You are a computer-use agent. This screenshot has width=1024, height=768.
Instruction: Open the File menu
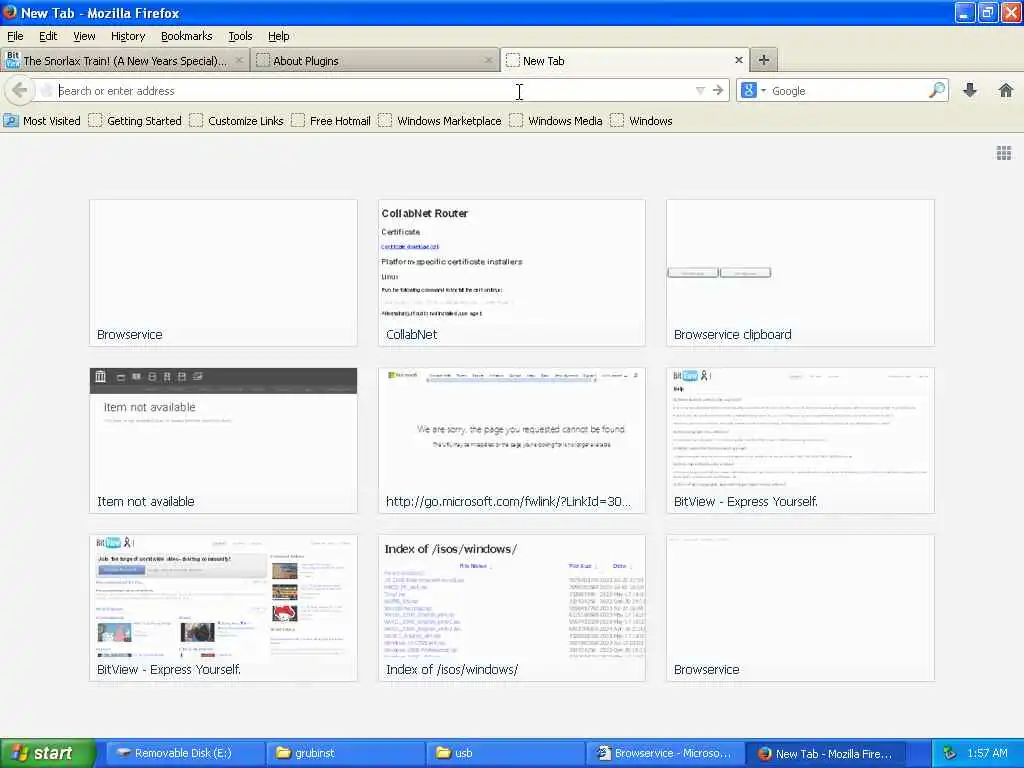pyautogui.click(x=15, y=36)
